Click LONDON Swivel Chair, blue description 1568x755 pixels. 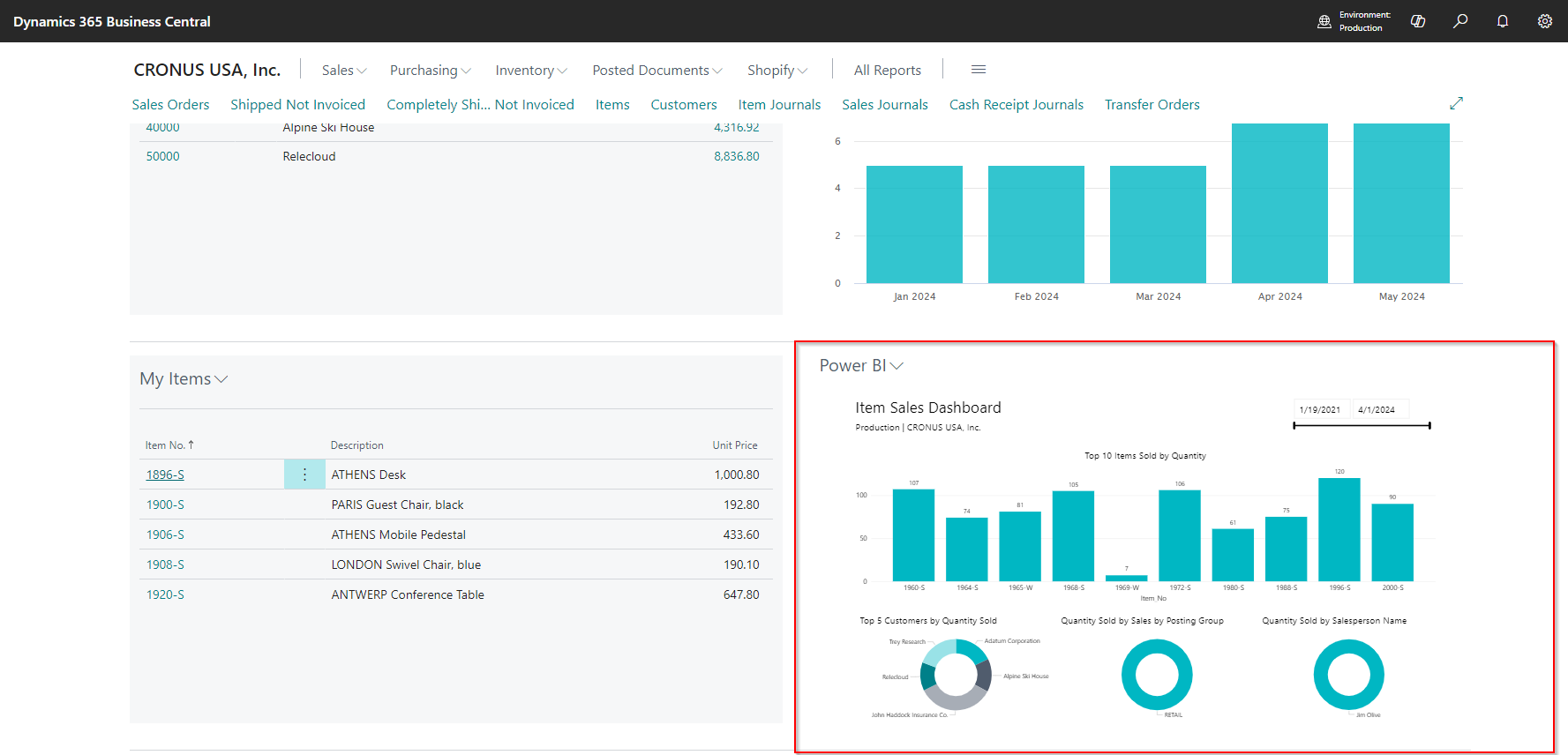[406, 564]
